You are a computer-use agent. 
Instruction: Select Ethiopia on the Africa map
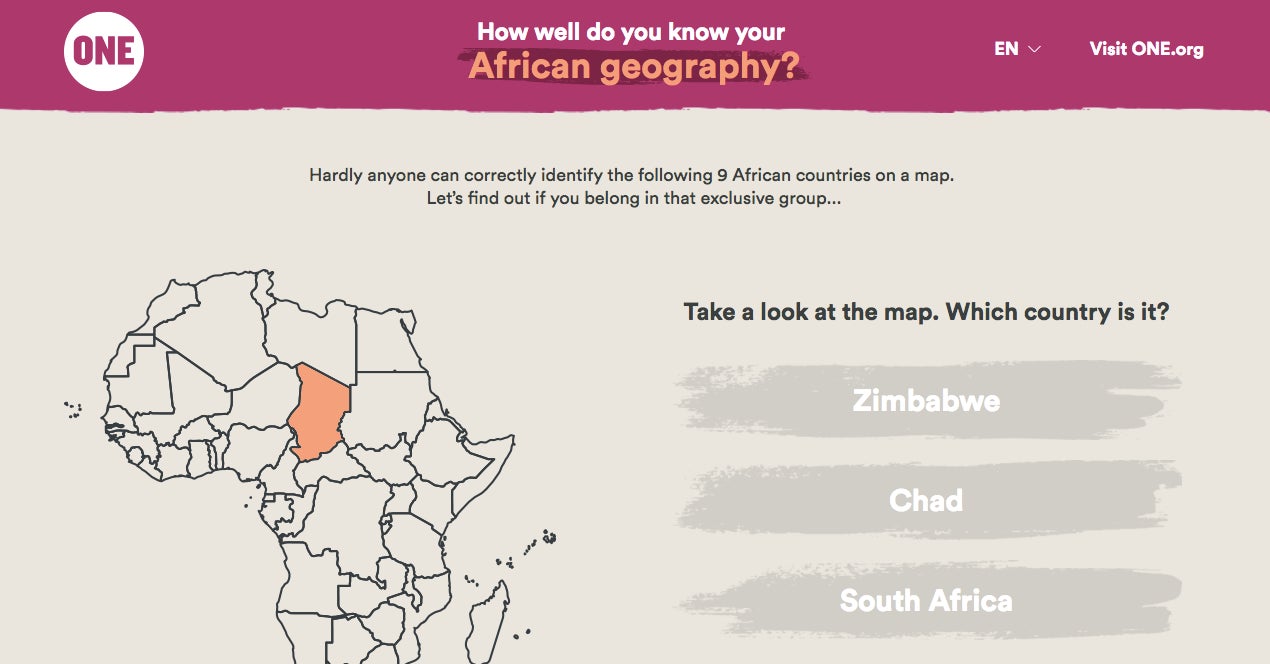[x=440, y=450]
